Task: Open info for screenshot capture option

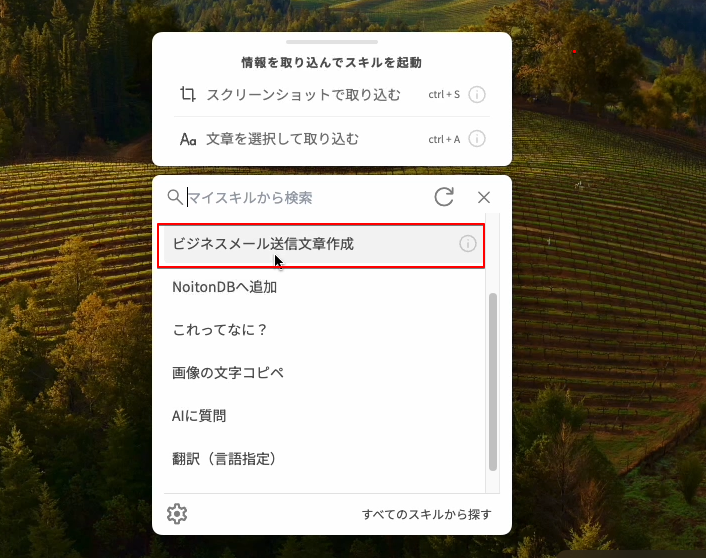Action: pos(476,95)
